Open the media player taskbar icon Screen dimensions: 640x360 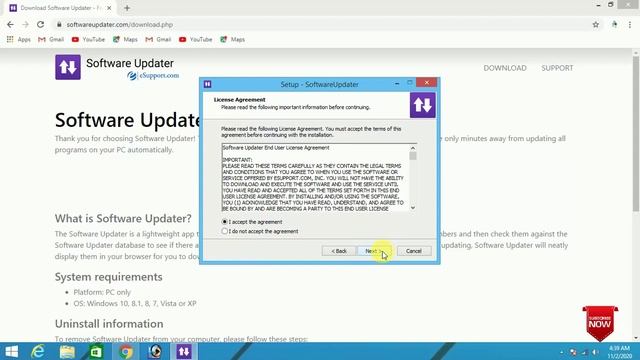click(155, 351)
